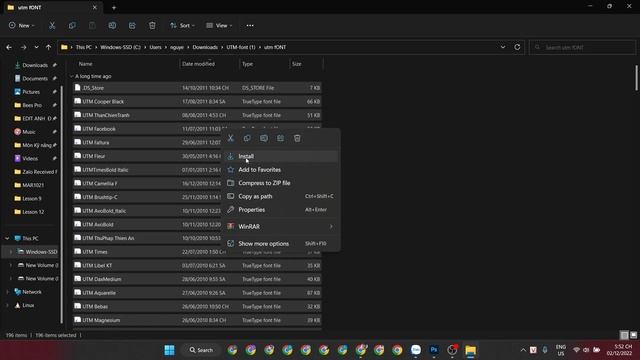Open File Explorer from the taskbar
The width and height of the screenshot is (640, 360).
pyautogui.click(x=471, y=350)
